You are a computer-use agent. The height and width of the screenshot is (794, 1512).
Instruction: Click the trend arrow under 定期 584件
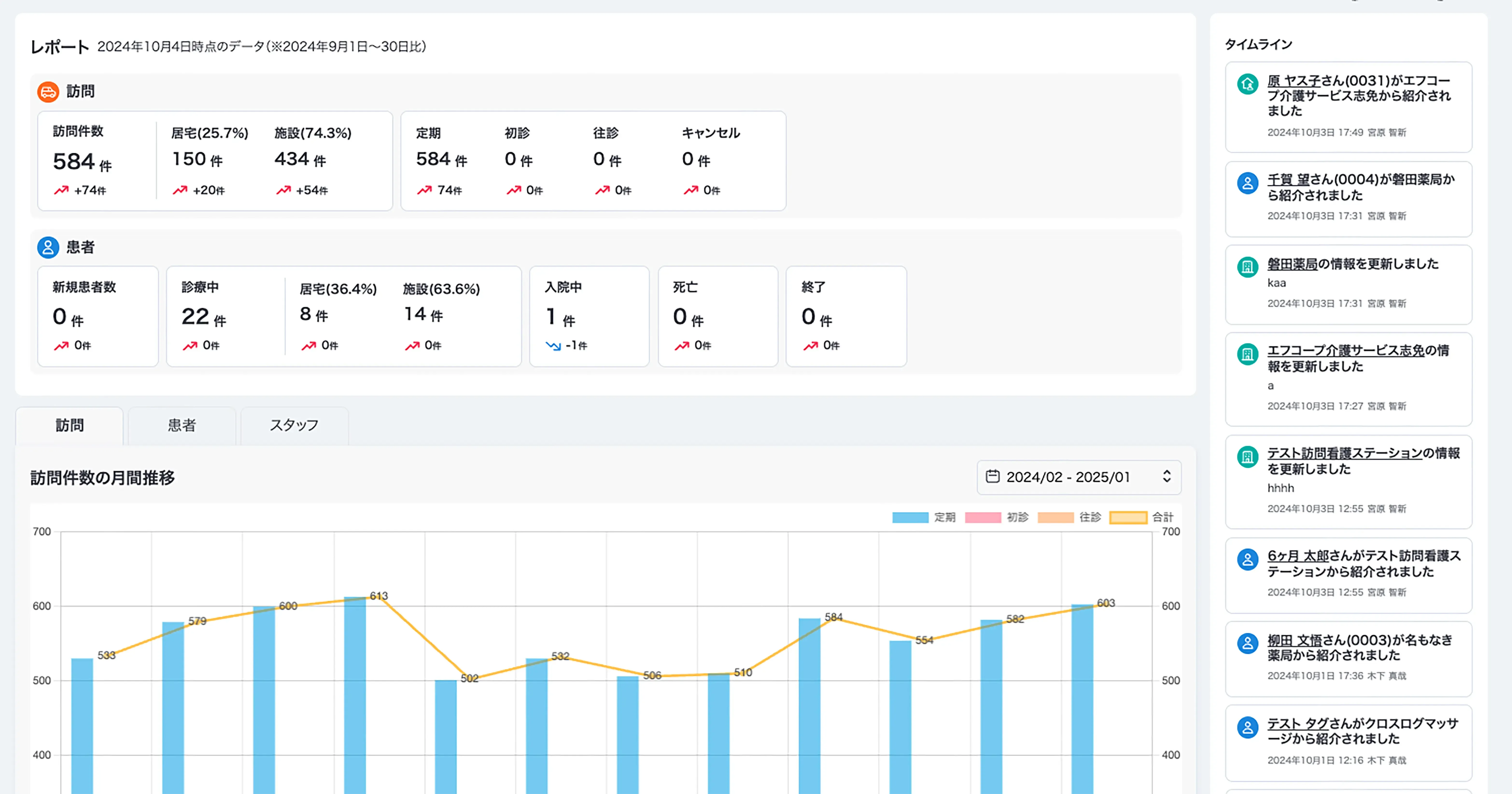(424, 190)
